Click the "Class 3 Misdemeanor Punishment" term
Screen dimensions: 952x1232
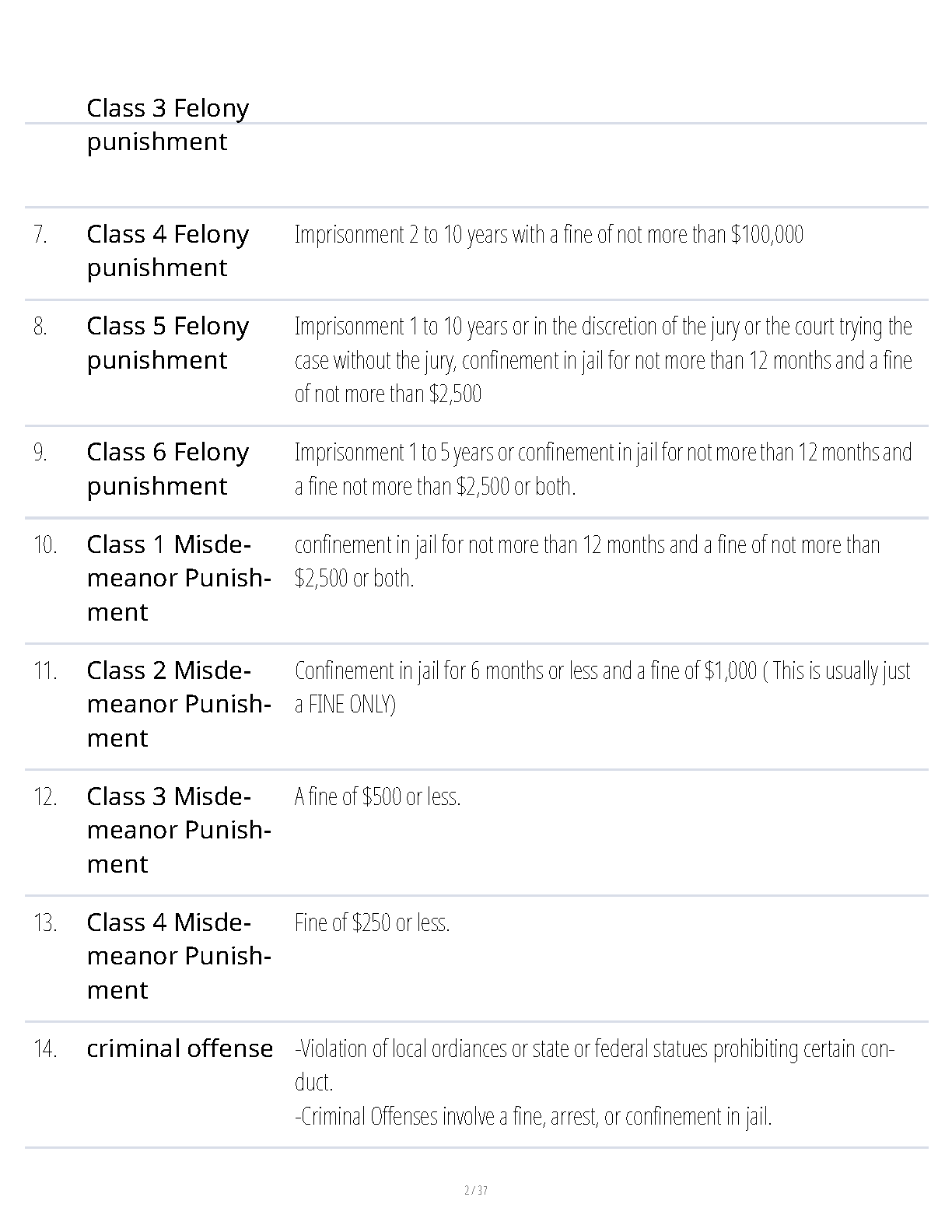178,830
